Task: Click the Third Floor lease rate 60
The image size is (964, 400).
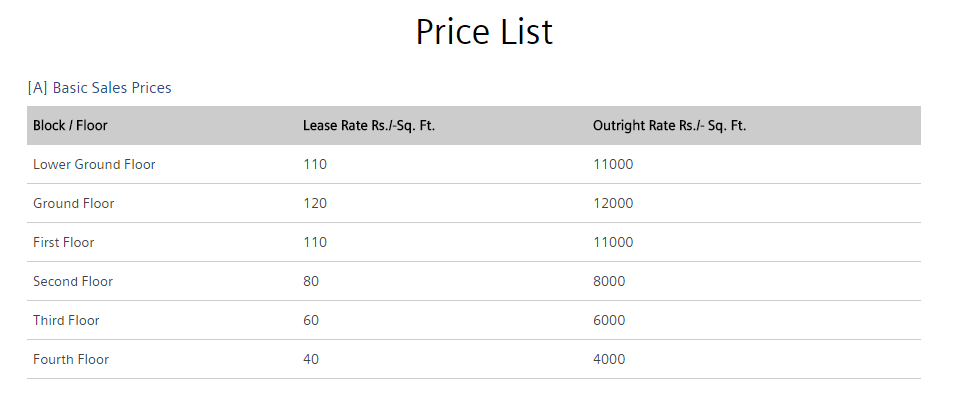Action: click(311, 320)
